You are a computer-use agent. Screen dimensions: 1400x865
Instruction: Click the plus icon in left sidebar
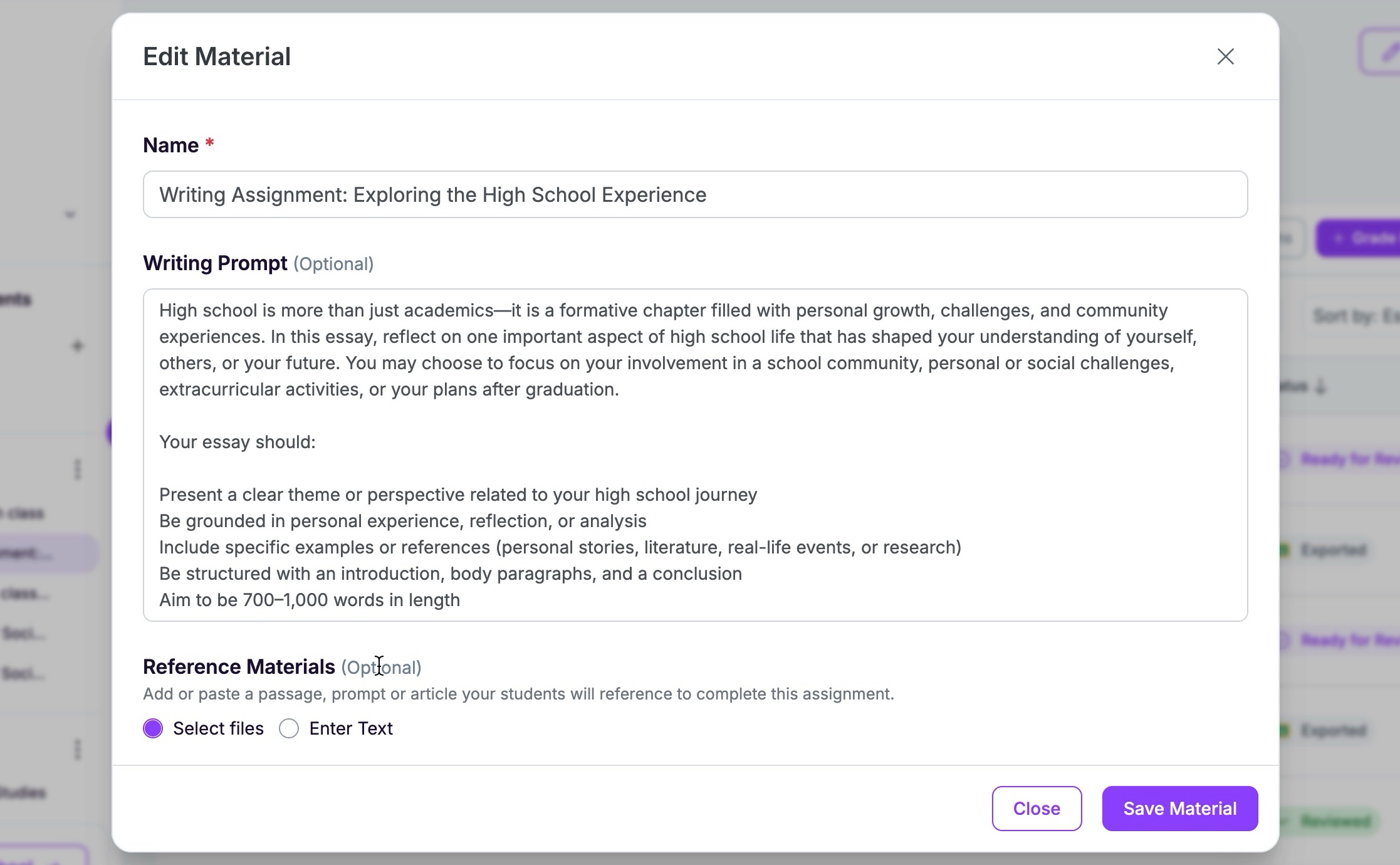point(77,346)
